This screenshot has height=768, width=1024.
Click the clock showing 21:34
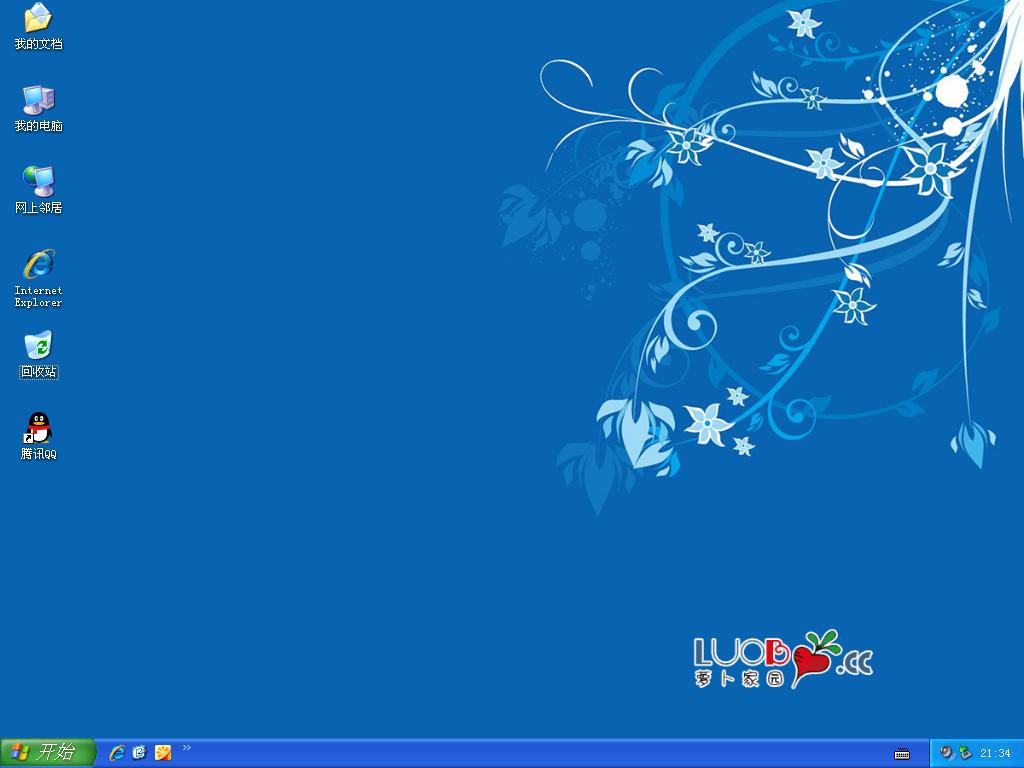tap(995, 752)
